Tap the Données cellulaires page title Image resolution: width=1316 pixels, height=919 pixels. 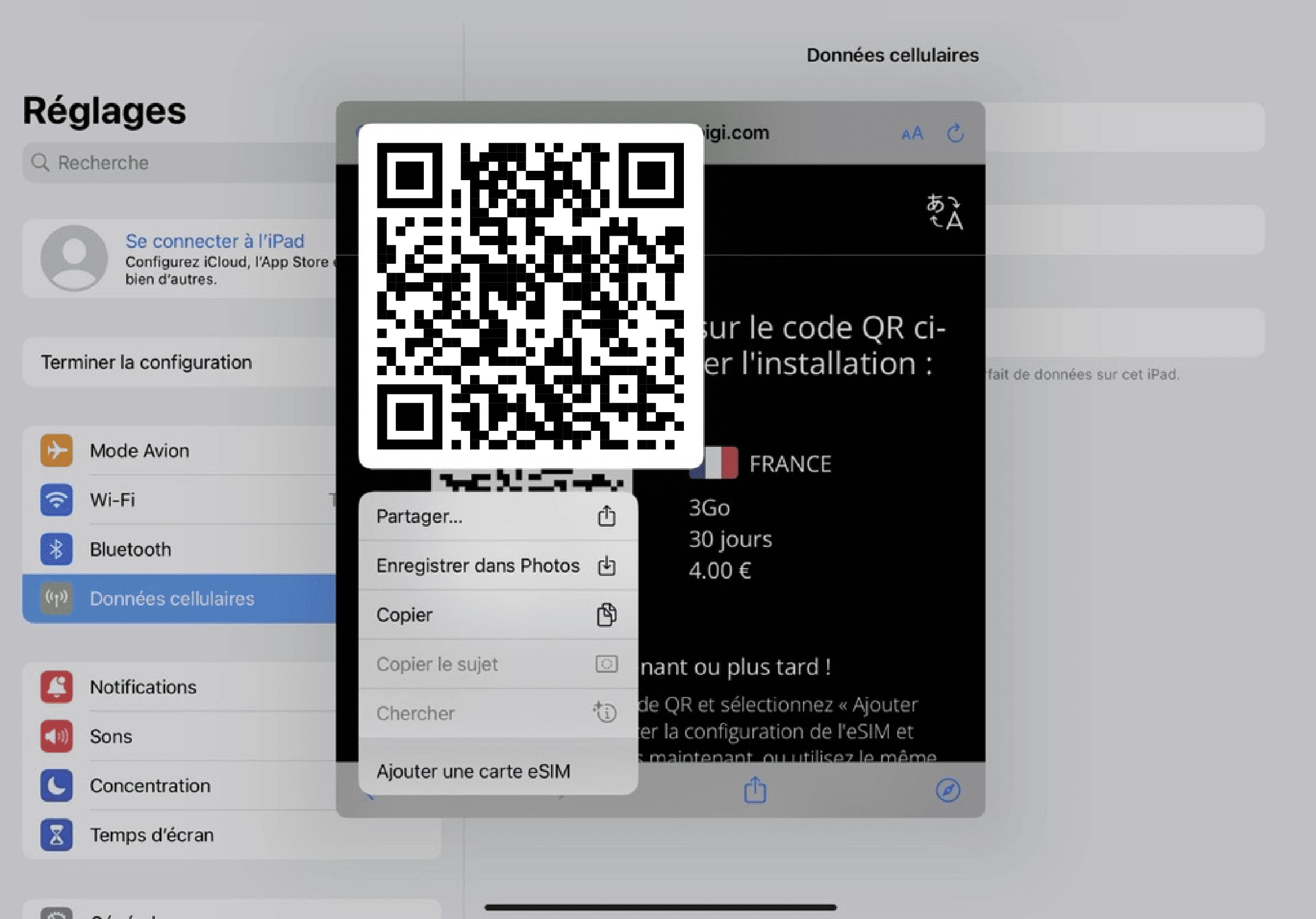click(892, 55)
